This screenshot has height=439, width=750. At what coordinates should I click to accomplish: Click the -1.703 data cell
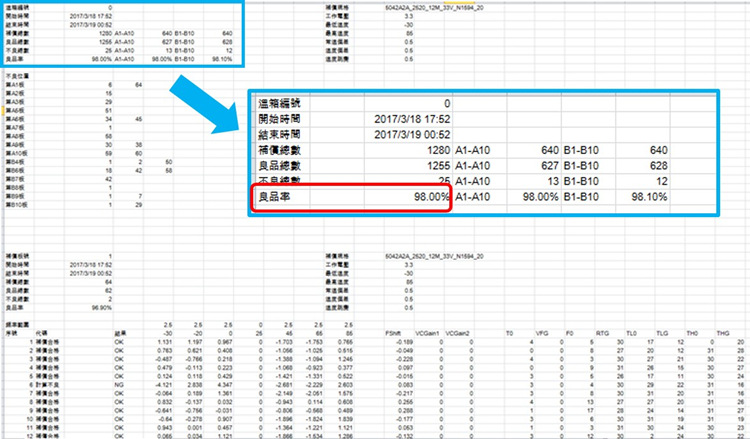pos(285,341)
